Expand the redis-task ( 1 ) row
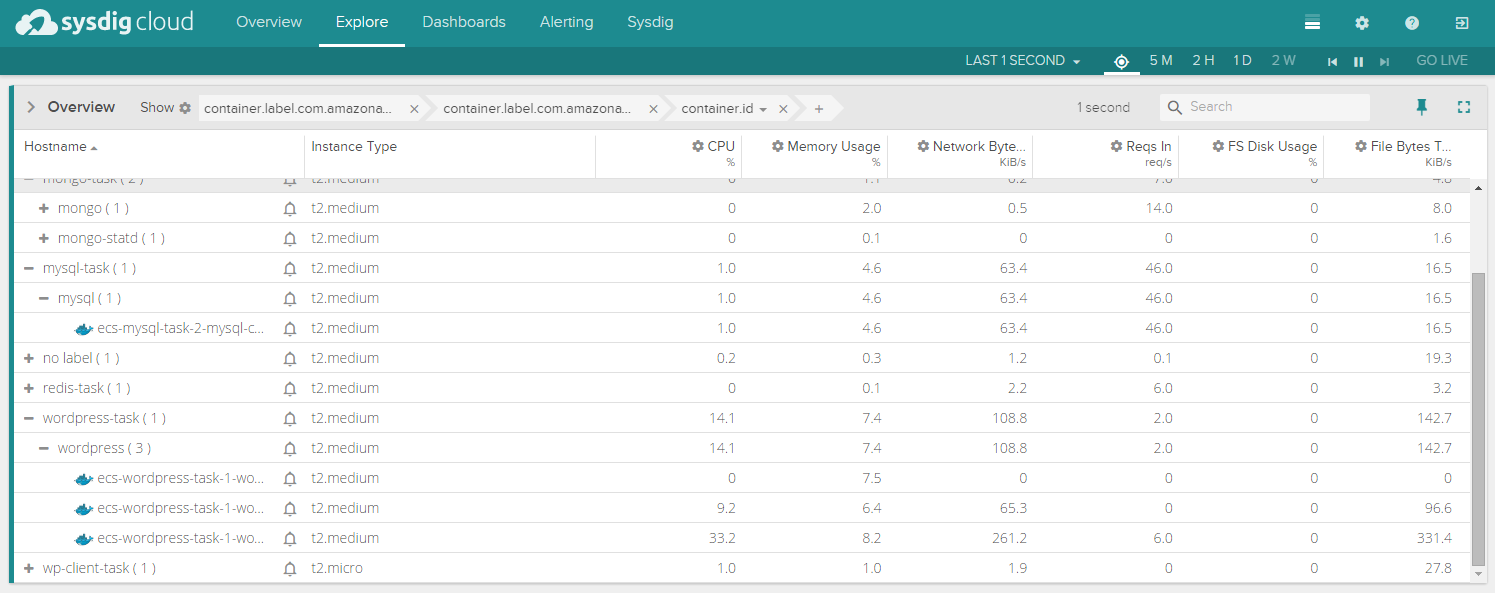The image size is (1495, 593). (x=29, y=388)
